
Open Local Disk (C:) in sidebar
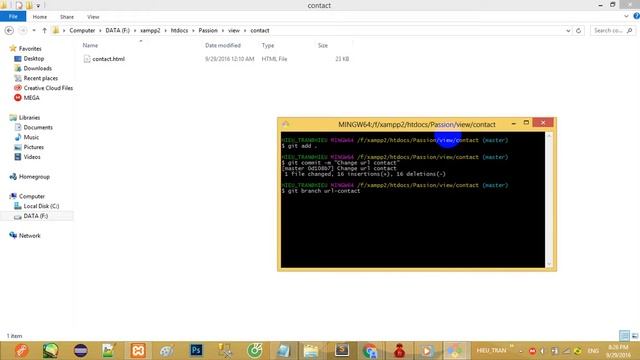point(41,206)
